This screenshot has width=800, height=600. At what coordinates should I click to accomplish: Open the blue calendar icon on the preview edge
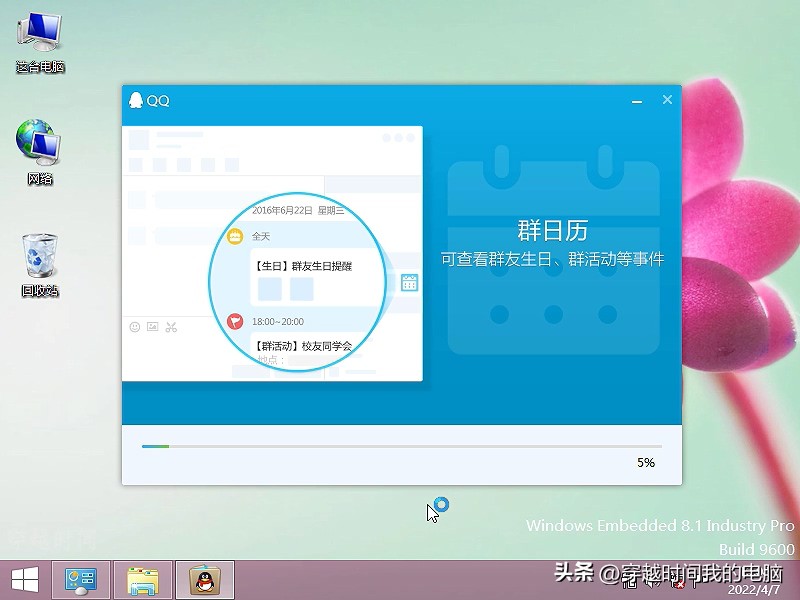tap(409, 284)
